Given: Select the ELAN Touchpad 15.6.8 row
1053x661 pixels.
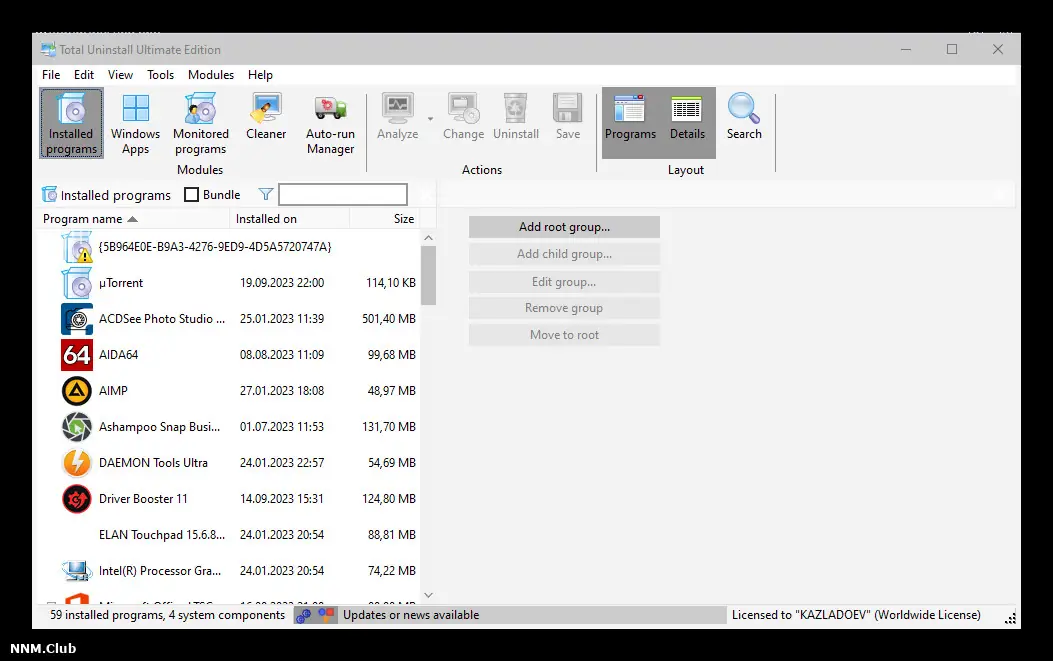Looking at the screenshot, I should [230, 535].
